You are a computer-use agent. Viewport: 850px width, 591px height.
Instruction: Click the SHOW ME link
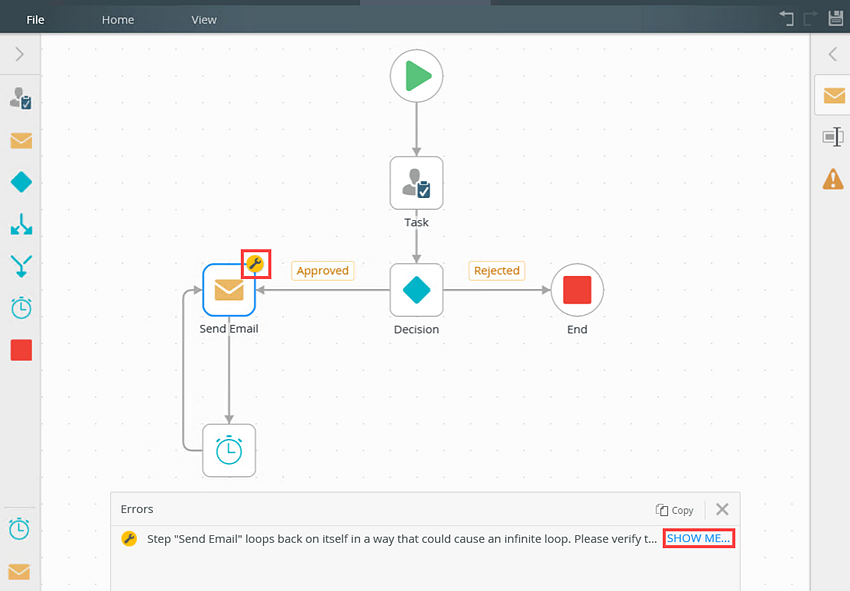point(698,538)
